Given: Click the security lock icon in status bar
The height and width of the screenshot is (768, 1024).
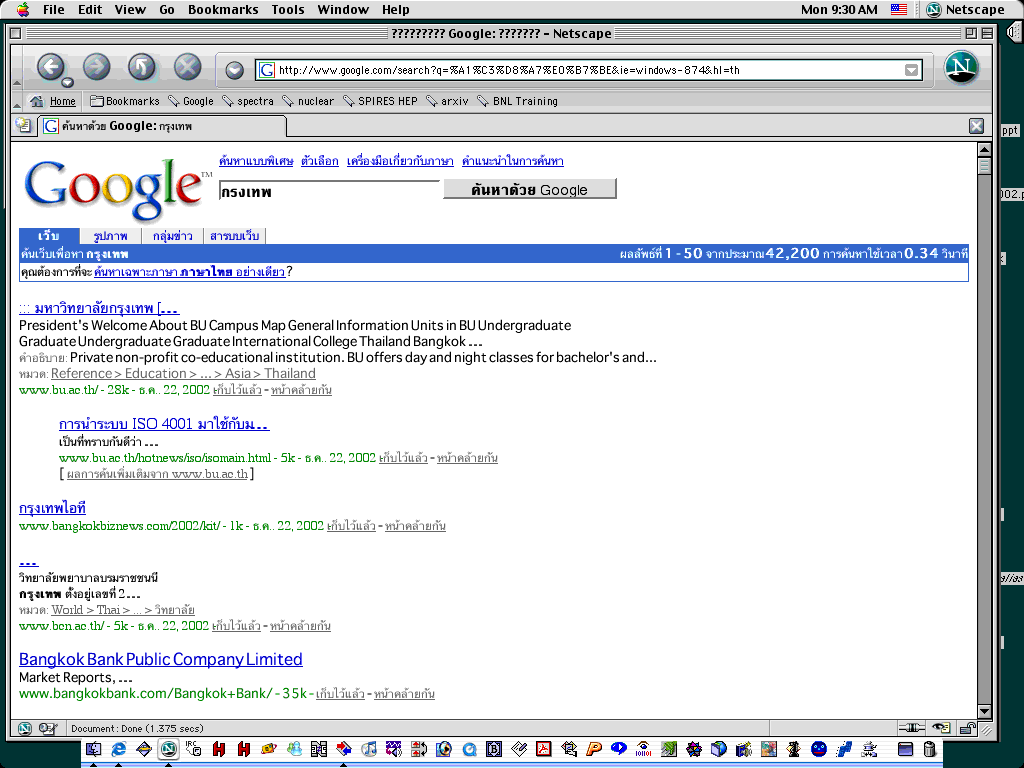Looking at the screenshot, I should (x=967, y=728).
